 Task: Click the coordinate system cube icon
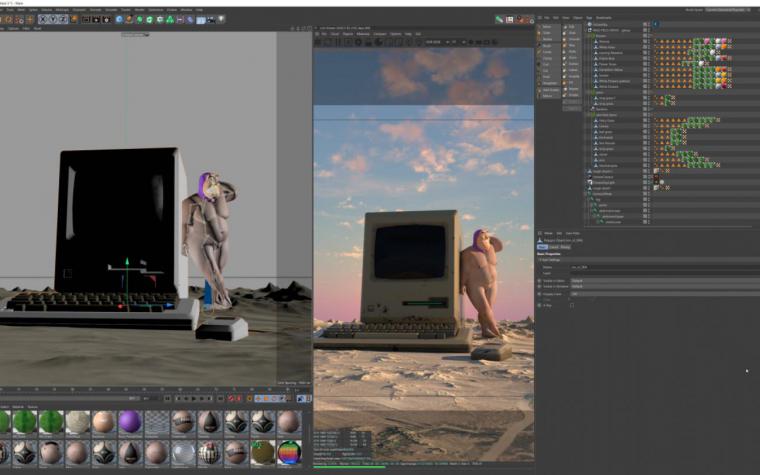(x=74, y=19)
